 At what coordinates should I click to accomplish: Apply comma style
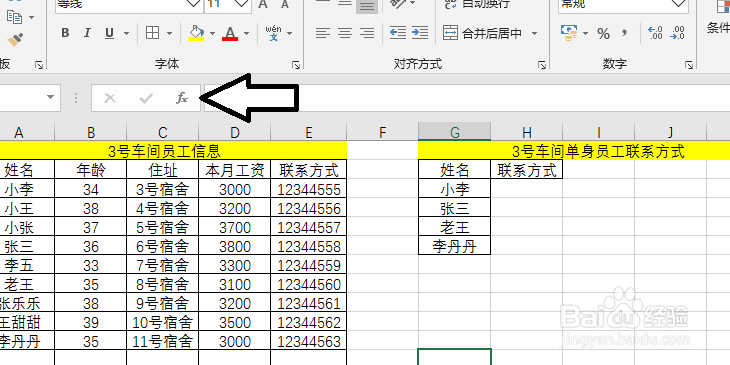[x=625, y=33]
